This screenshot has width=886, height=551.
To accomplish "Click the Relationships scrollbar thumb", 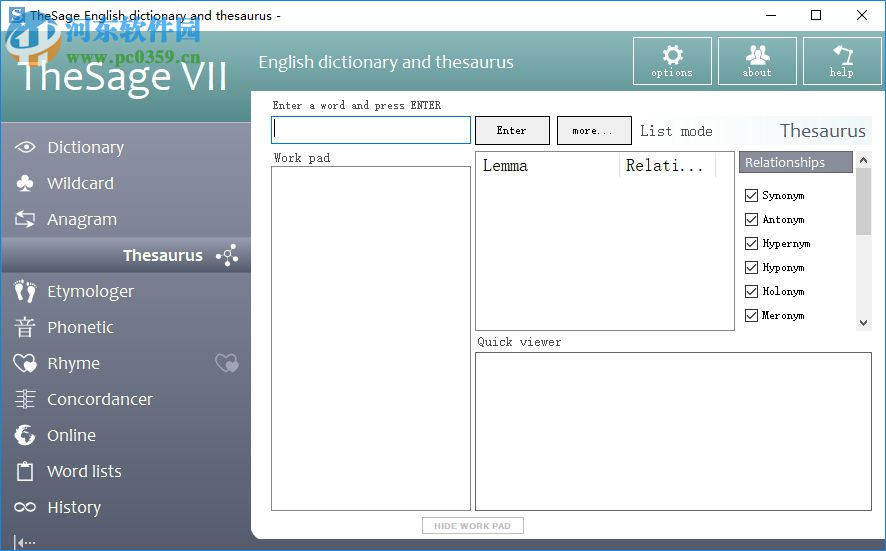I will pyautogui.click(x=863, y=201).
